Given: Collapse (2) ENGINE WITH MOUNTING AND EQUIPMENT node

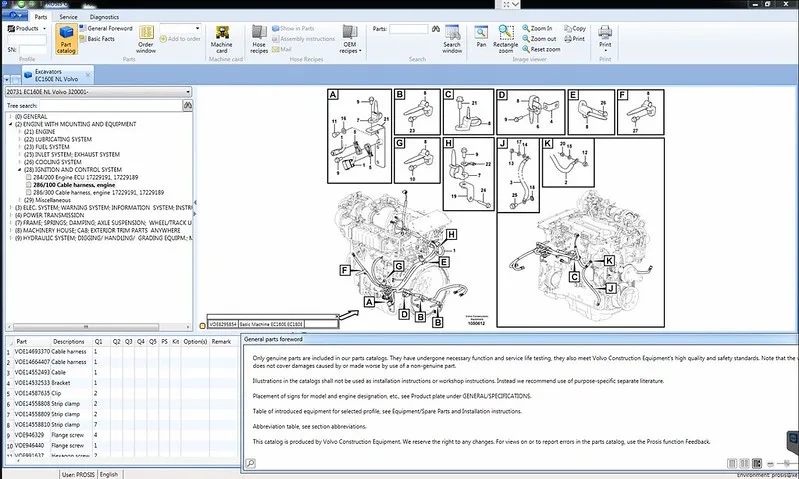Looking at the screenshot, I should point(10,124).
